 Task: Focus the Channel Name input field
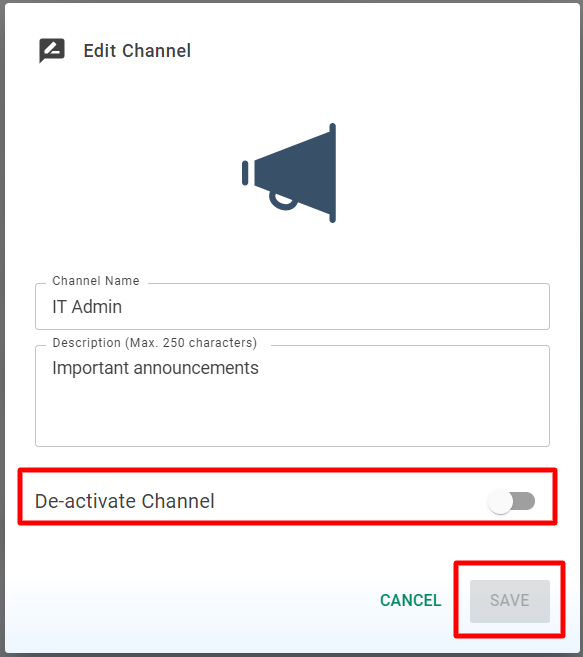pos(292,307)
